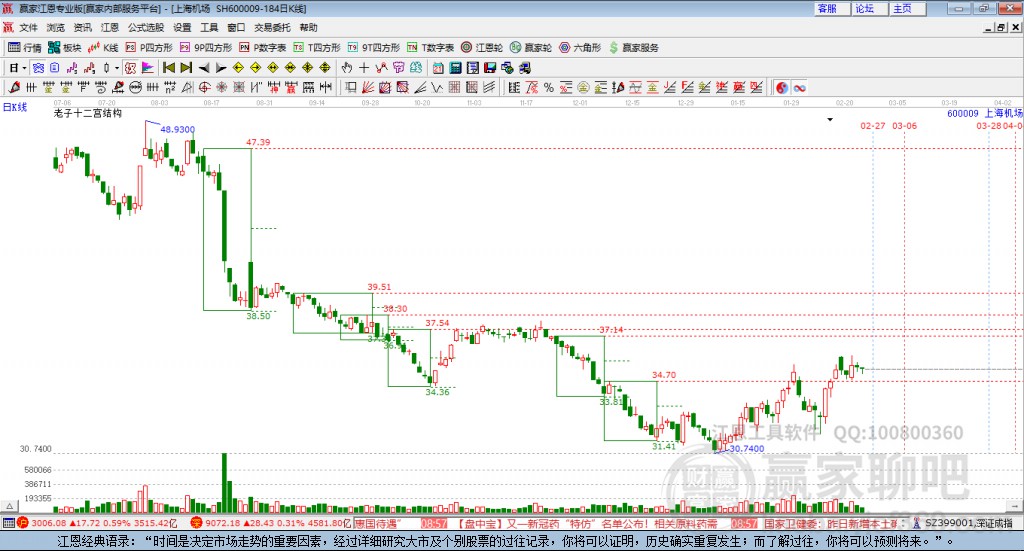Open 赢家服务 with the dollar icon
This screenshot has width=1024, height=551.
634,48
